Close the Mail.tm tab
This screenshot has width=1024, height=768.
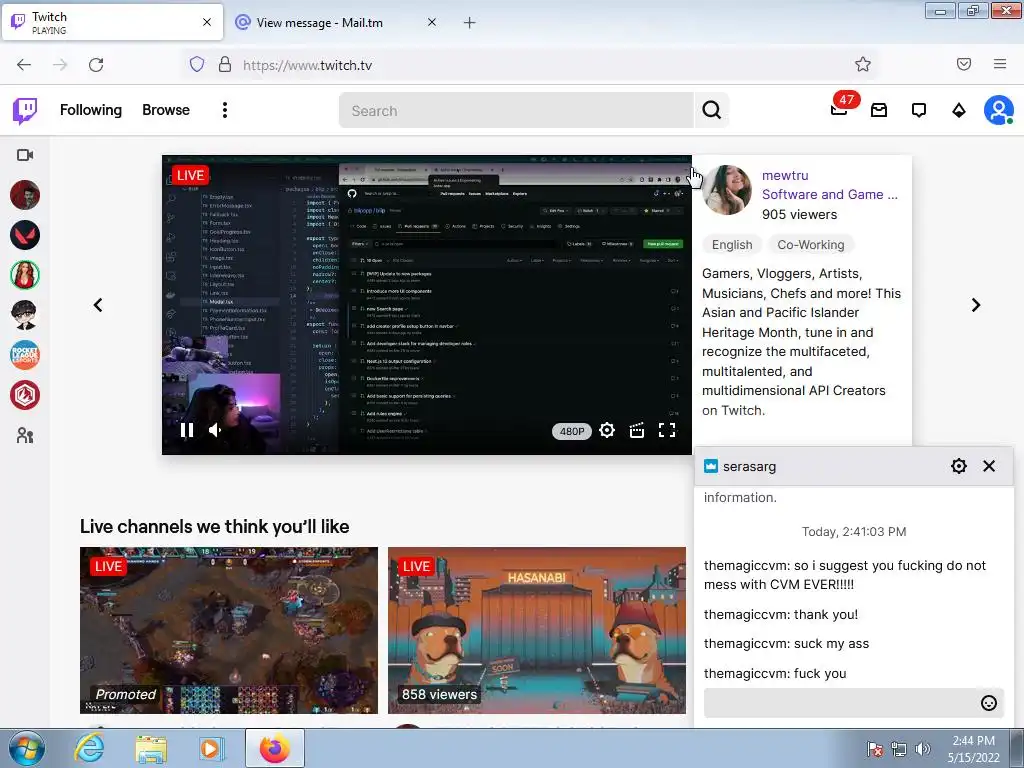click(x=432, y=22)
